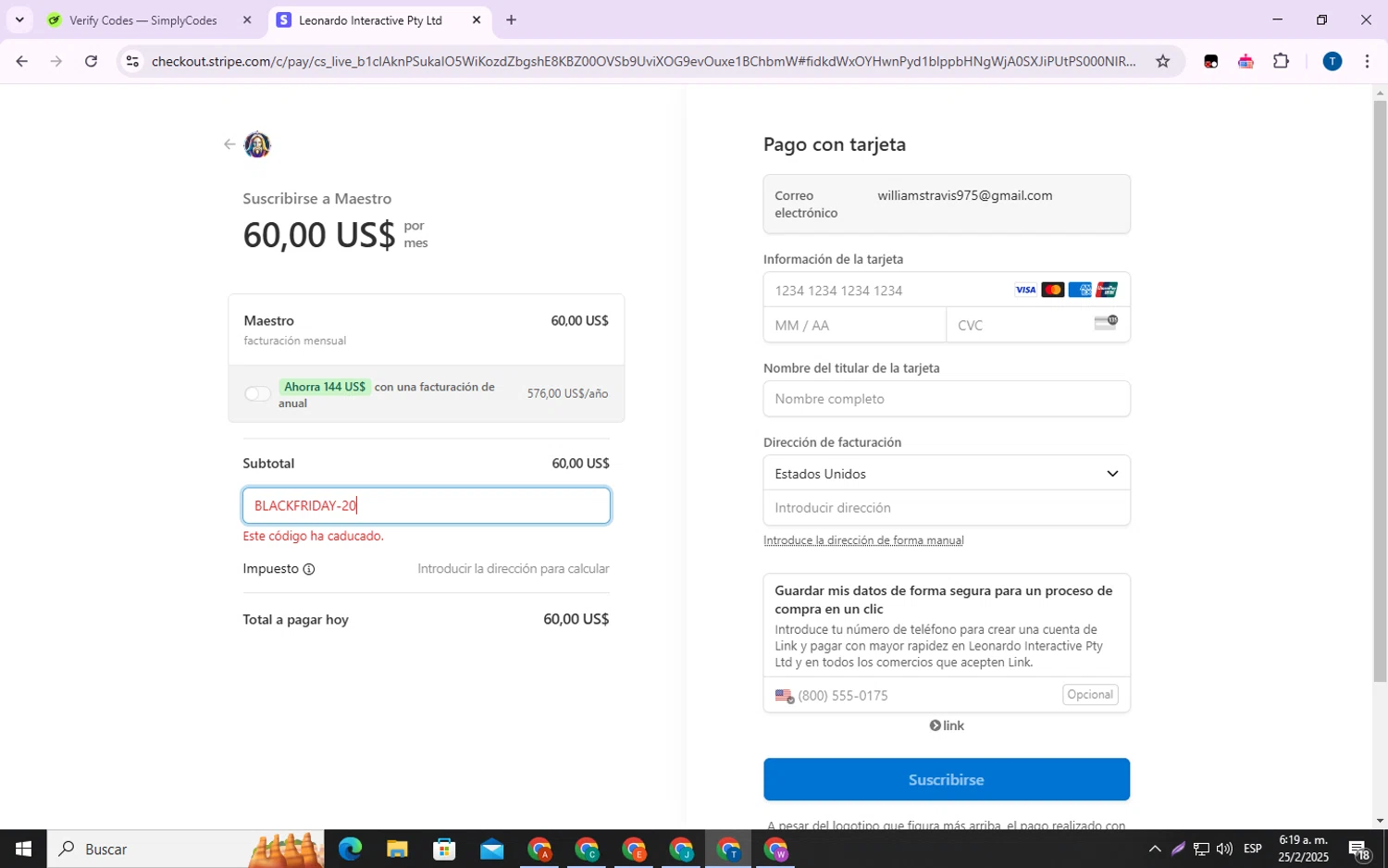Click the Leonardo merchant avatar logo
The width and height of the screenshot is (1388, 868).
[x=256, y=144]
